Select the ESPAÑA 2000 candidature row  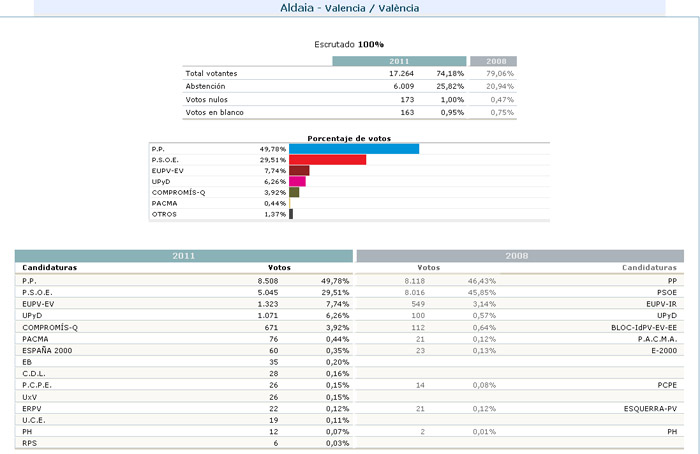pyautogui.click(x=184, y=350)
